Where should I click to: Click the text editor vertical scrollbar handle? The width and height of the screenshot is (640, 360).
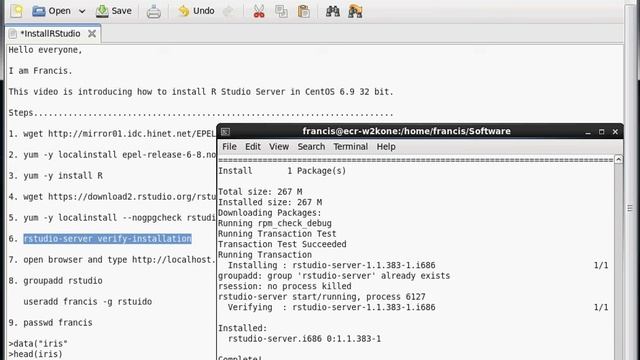[x=630, y=208]
